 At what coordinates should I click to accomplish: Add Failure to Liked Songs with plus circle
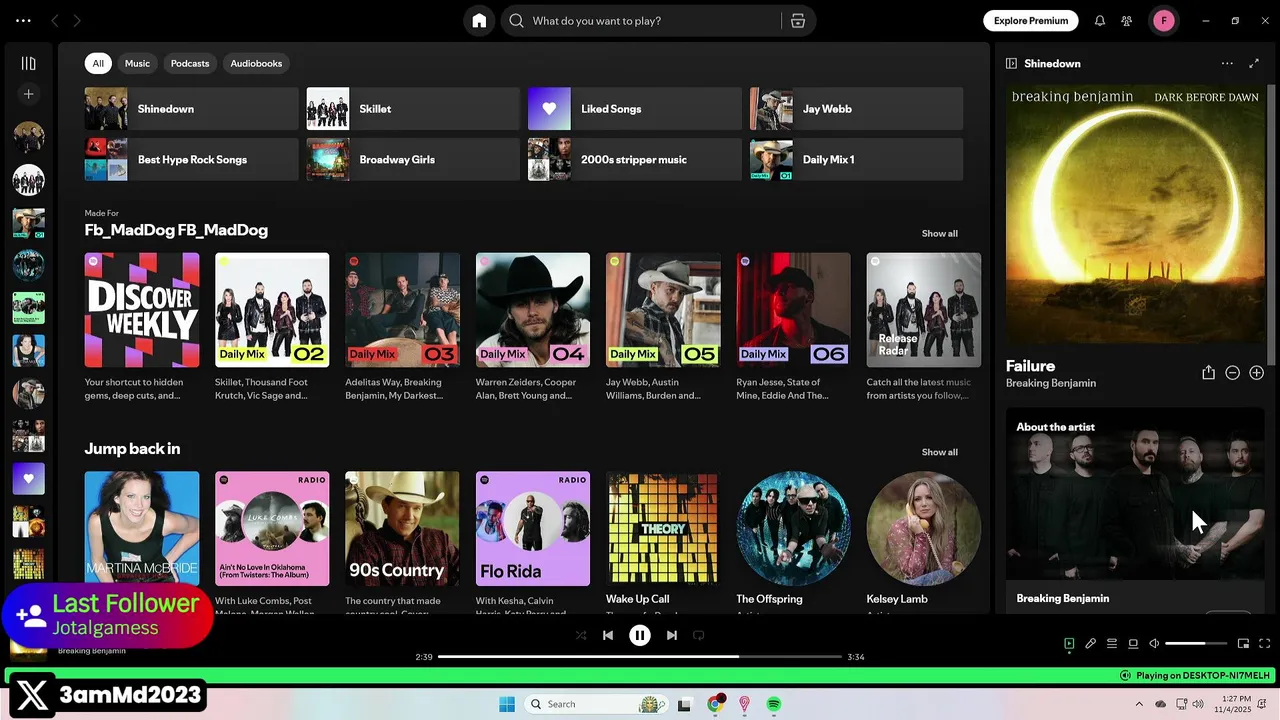(1257, 373)
